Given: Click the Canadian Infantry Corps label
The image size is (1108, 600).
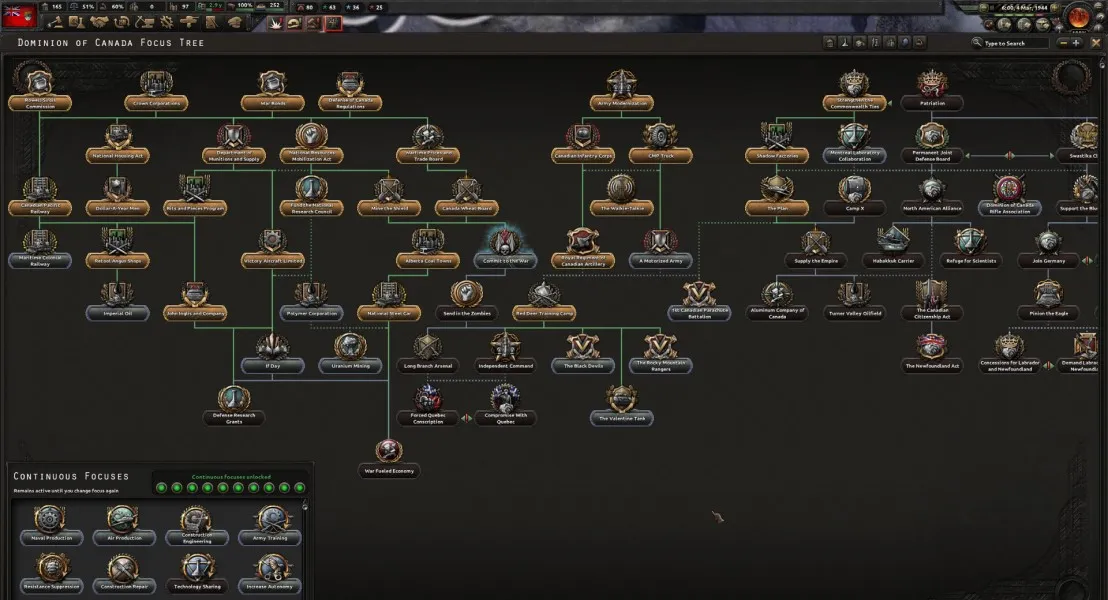Looking at the screenshot, I should point(583,155).
